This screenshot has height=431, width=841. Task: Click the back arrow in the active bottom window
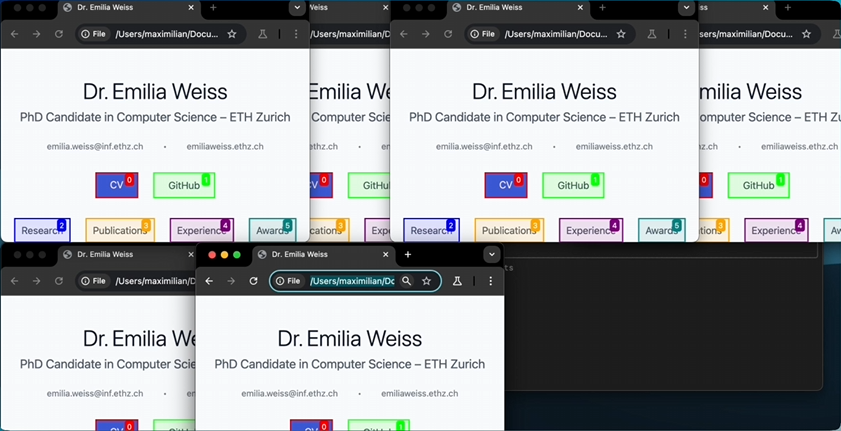[209, 282]
